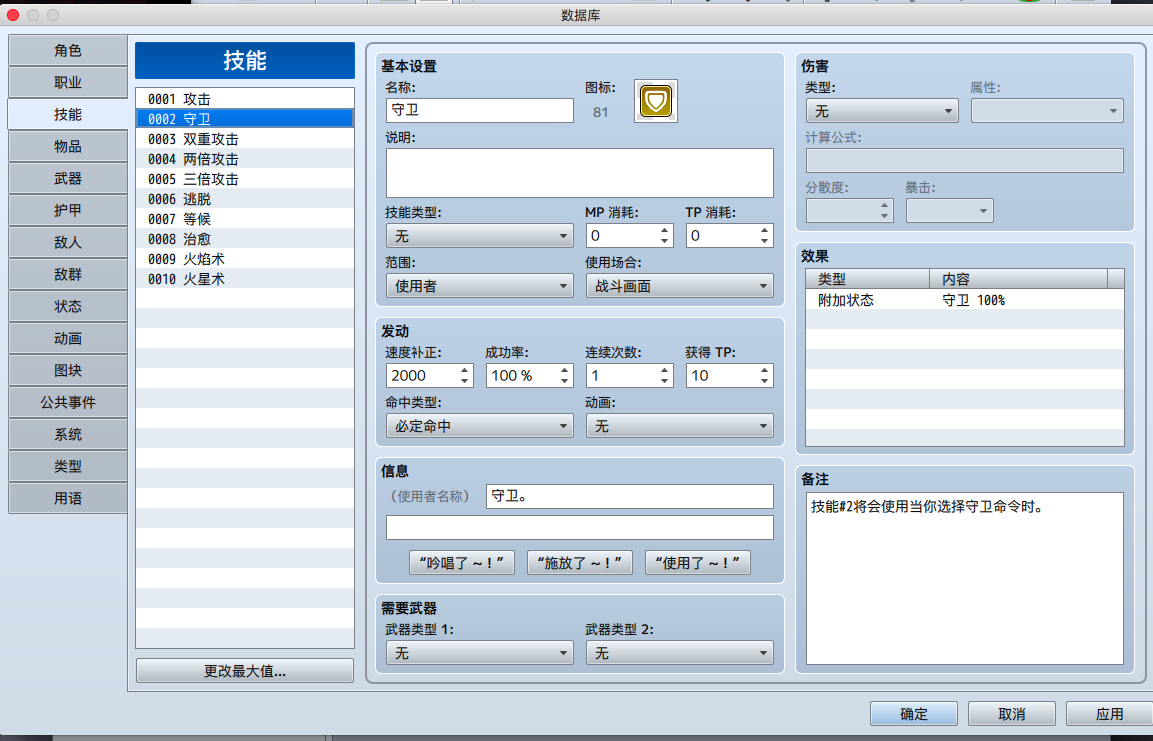Click the 取消 button

tap(1012, 714)
